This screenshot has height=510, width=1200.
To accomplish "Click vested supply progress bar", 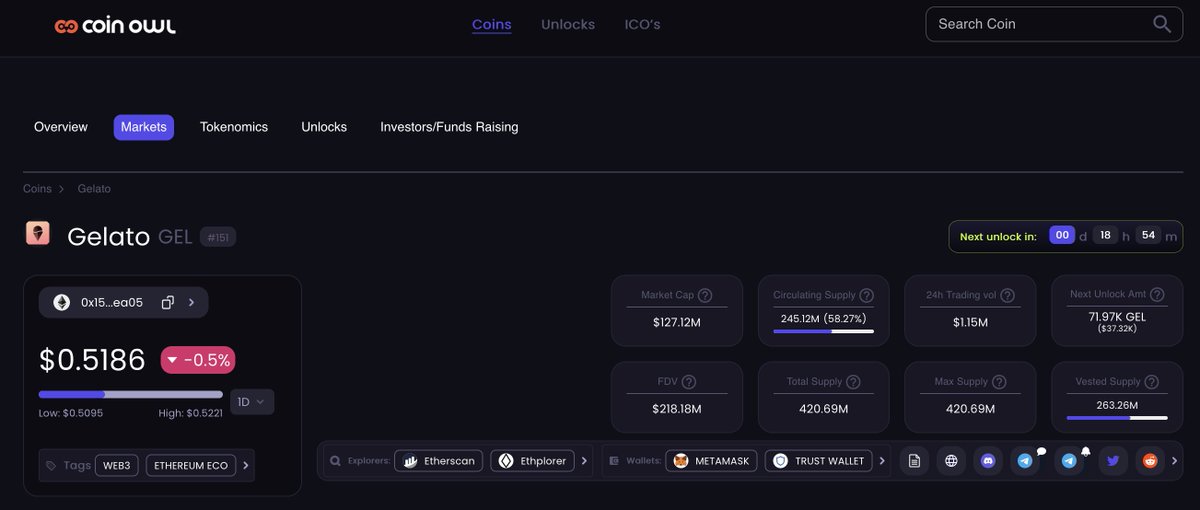I will click(1117, 418).
